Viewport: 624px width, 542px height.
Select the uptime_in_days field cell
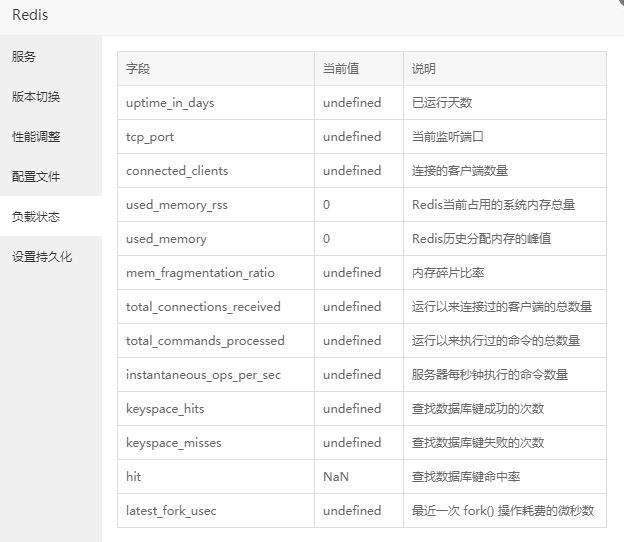[216, 103]
